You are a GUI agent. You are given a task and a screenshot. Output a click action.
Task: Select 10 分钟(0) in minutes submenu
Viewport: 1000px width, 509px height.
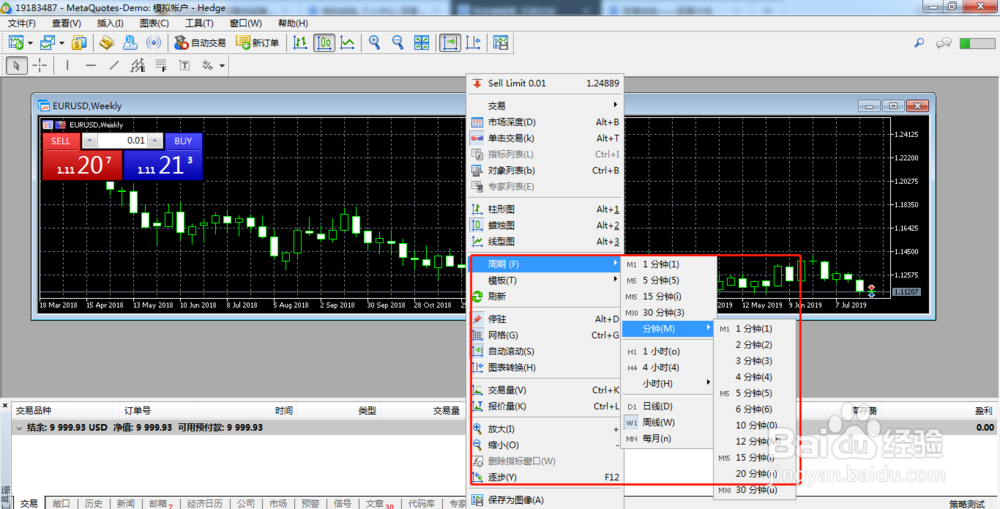point(755,425)
